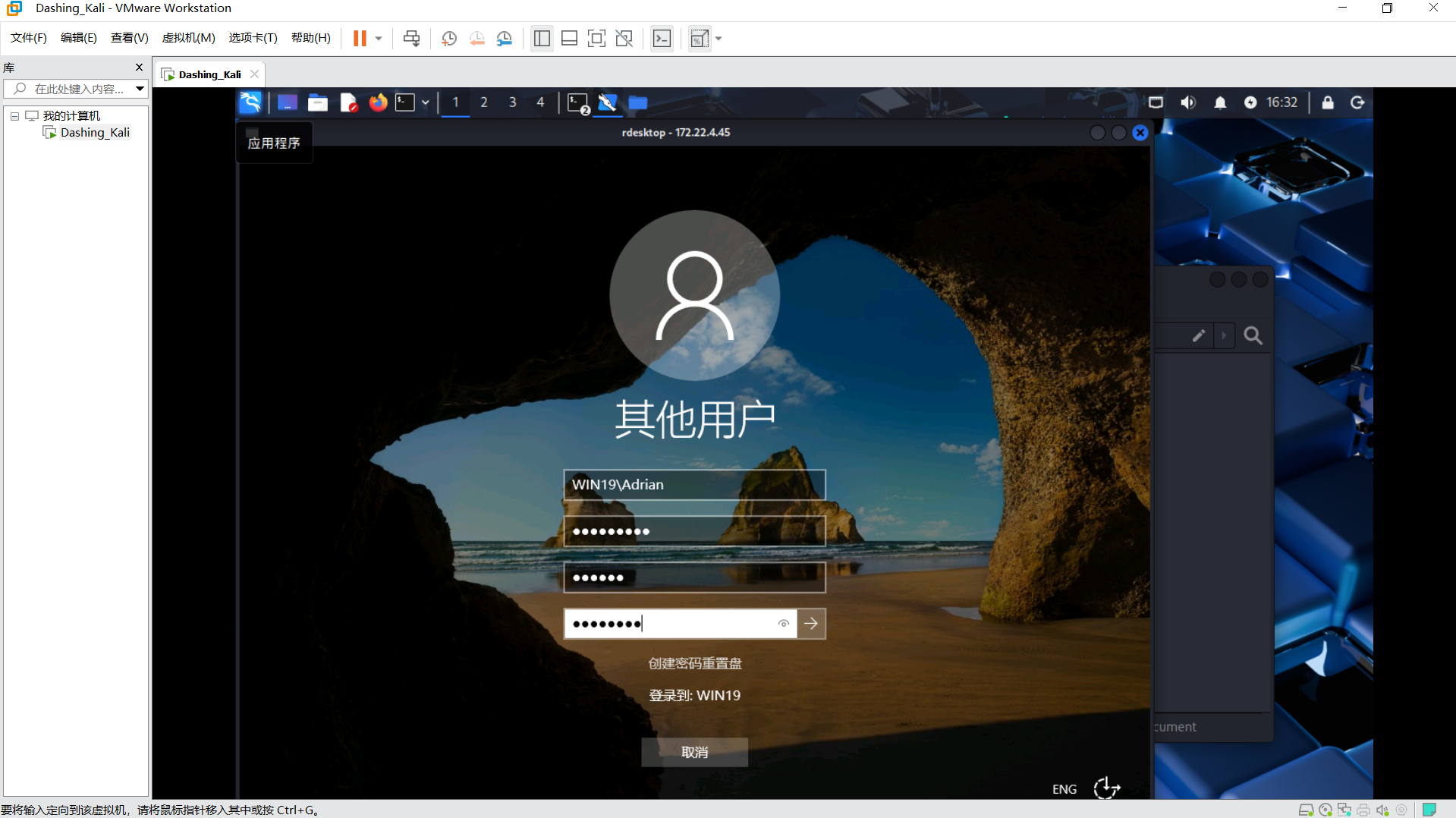Expand the pause button power dropdown
Viewport: 1456px width, 818px height.
379,39
